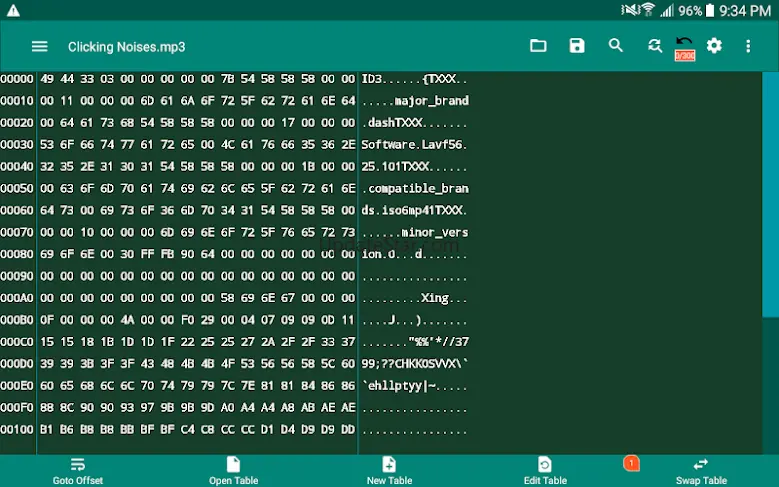Screen dimensions: 779x487
Task: Select offset row 00000
Action: coord(17,79)
